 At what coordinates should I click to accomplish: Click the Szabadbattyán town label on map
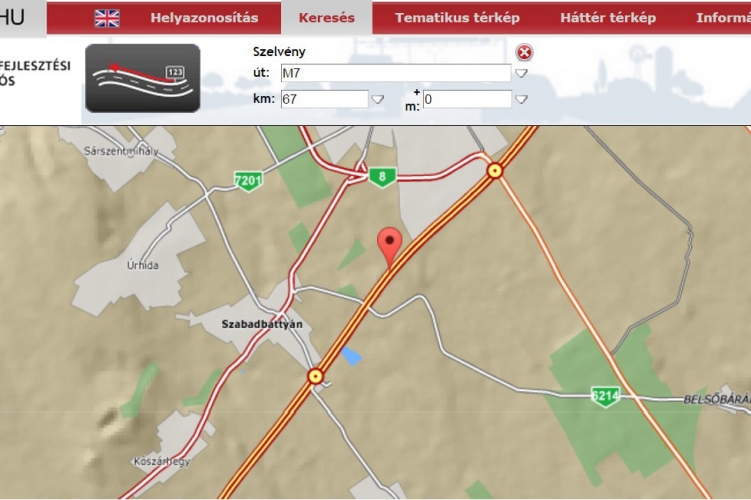pyautogui.click(x=262, y=324)
